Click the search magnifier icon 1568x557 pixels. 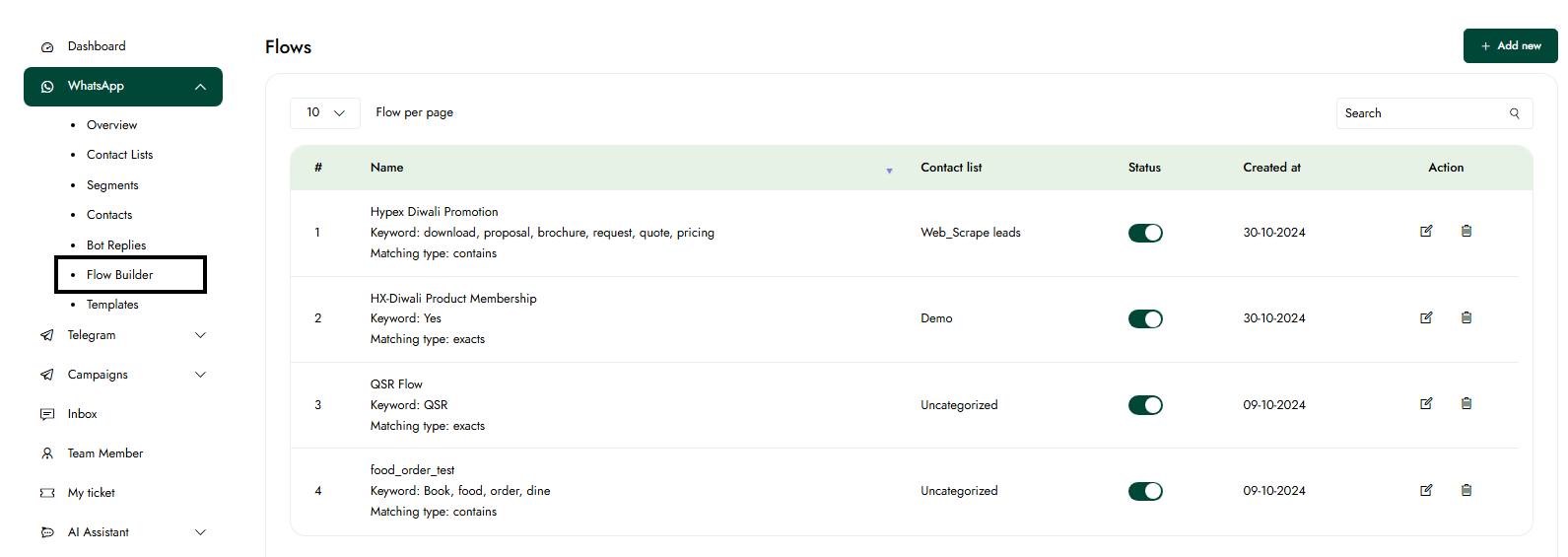click(1514, 113)
